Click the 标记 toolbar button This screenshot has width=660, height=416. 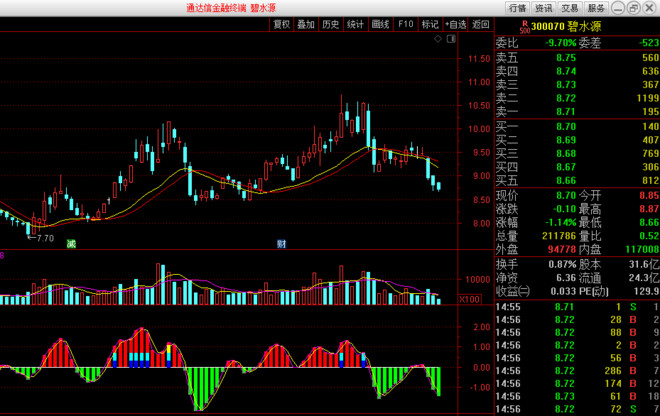pos(430,24)
